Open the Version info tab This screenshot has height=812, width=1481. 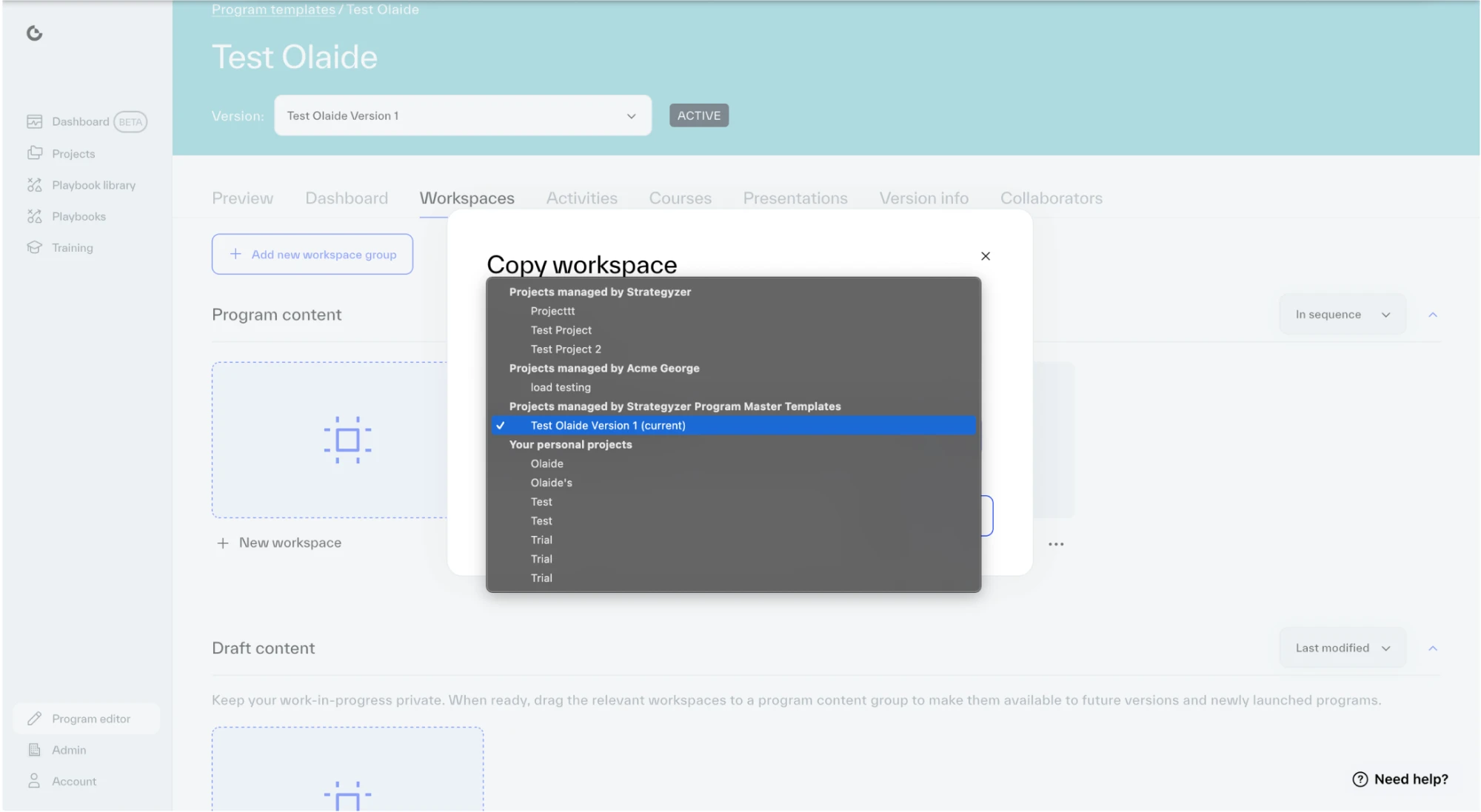tap(923, 198)
